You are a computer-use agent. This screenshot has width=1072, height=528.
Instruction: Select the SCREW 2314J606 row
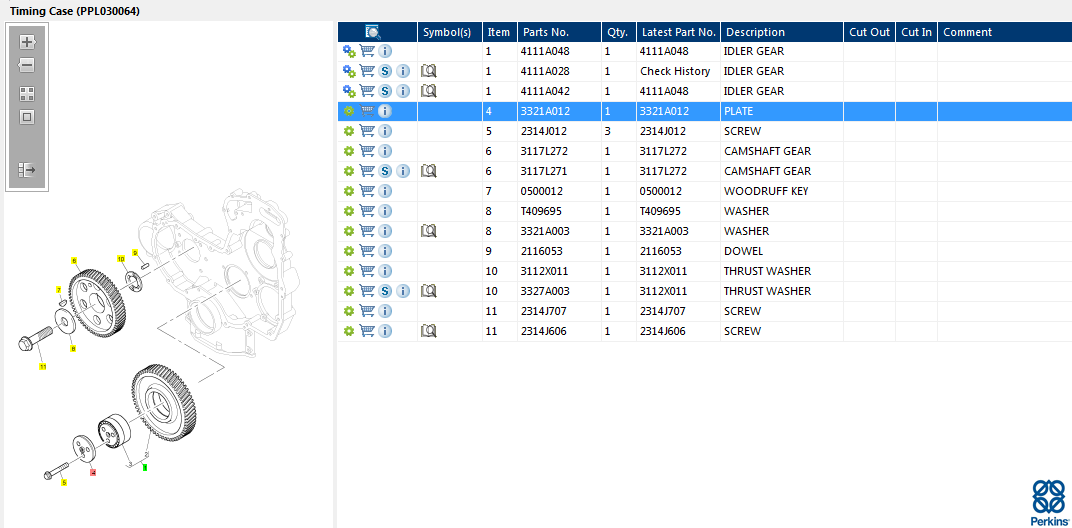click(705, 331)
